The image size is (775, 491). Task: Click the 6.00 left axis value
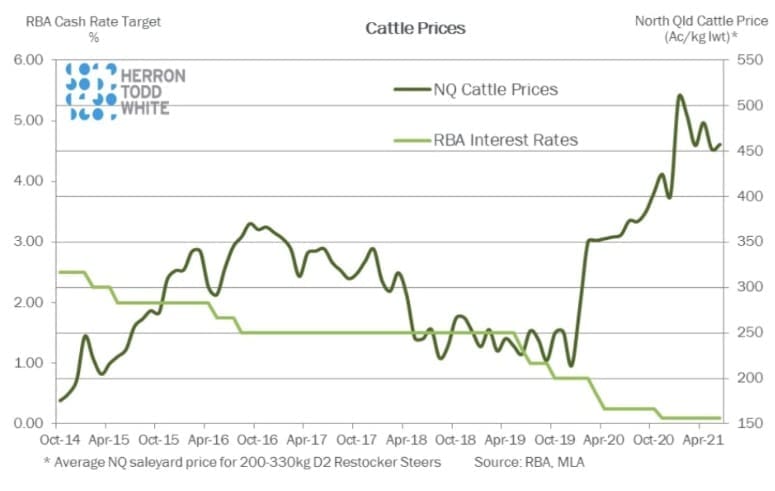coord(28,60)
